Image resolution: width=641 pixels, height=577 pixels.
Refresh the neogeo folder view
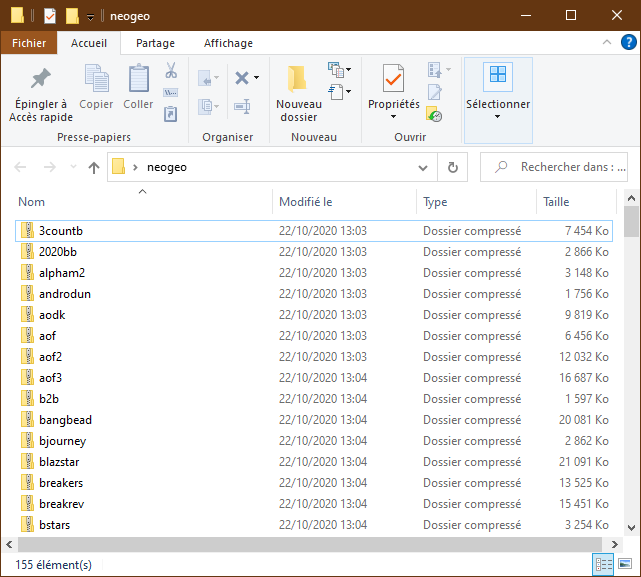point(453,167)
